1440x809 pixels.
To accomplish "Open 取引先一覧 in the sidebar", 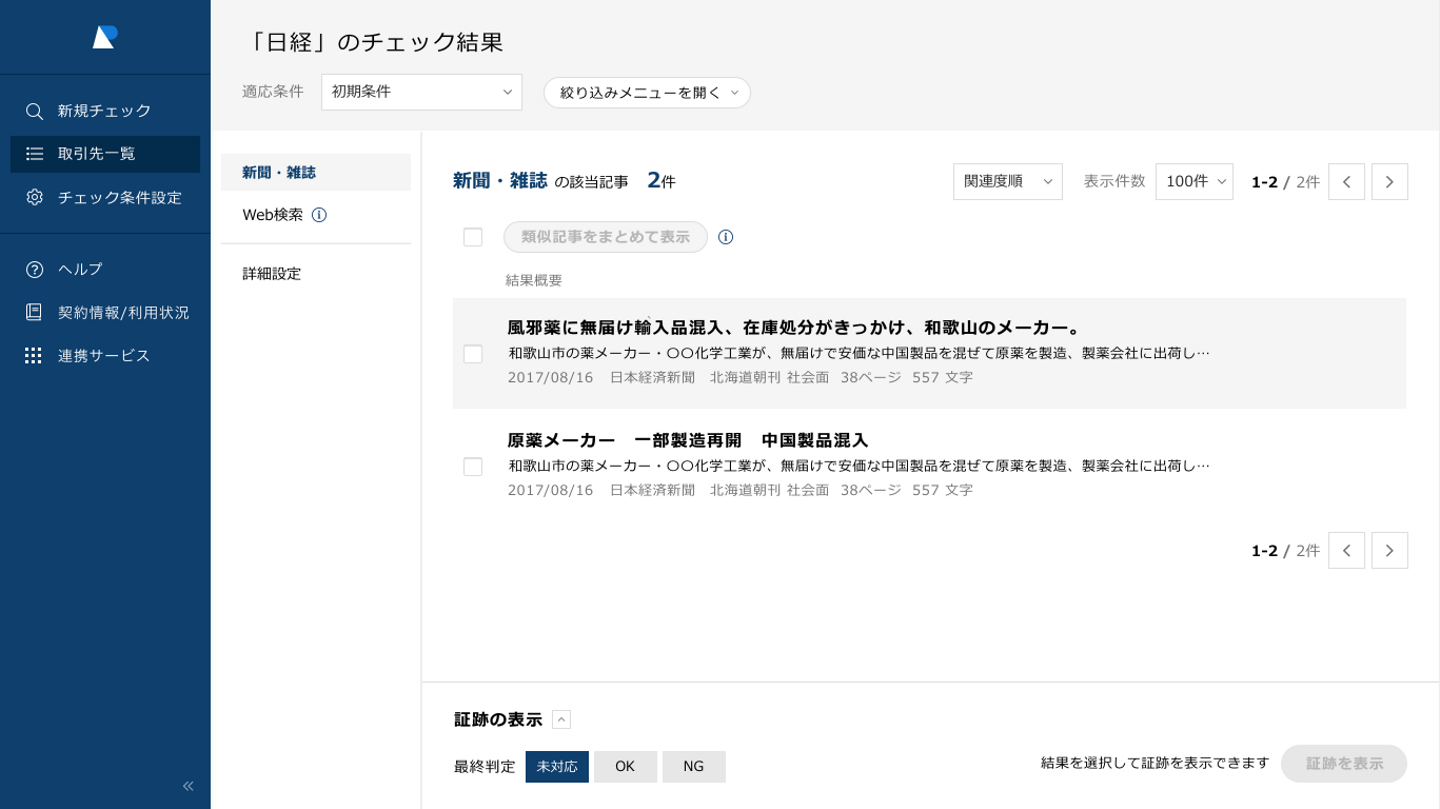I will (105, 154).
